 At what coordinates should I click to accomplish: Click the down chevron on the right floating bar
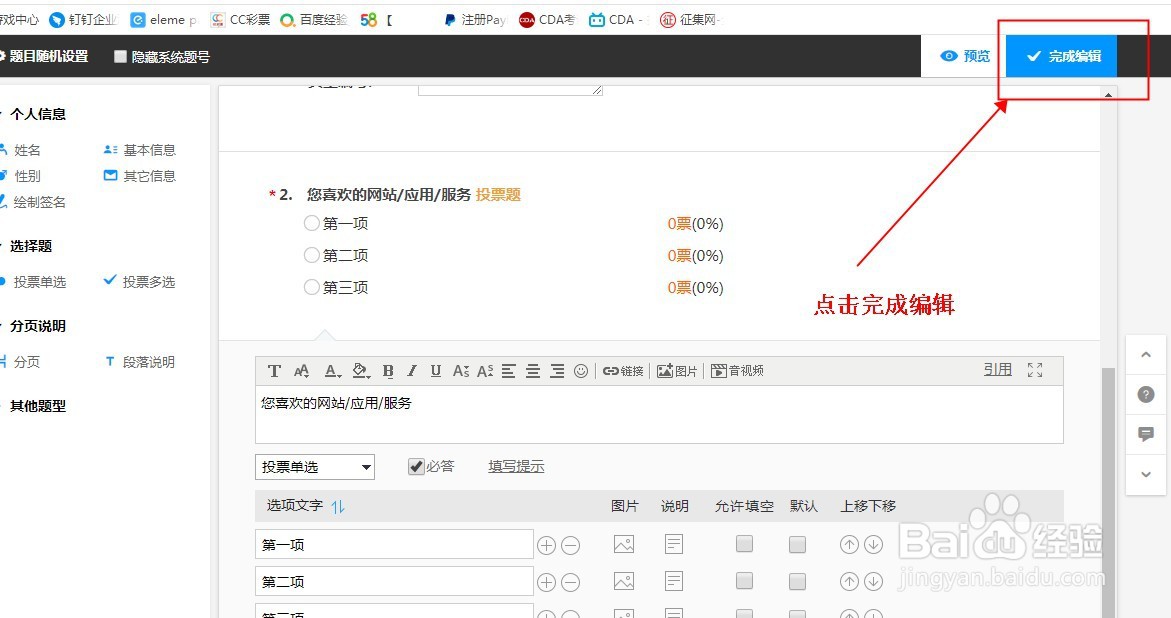click(1145, 474)
